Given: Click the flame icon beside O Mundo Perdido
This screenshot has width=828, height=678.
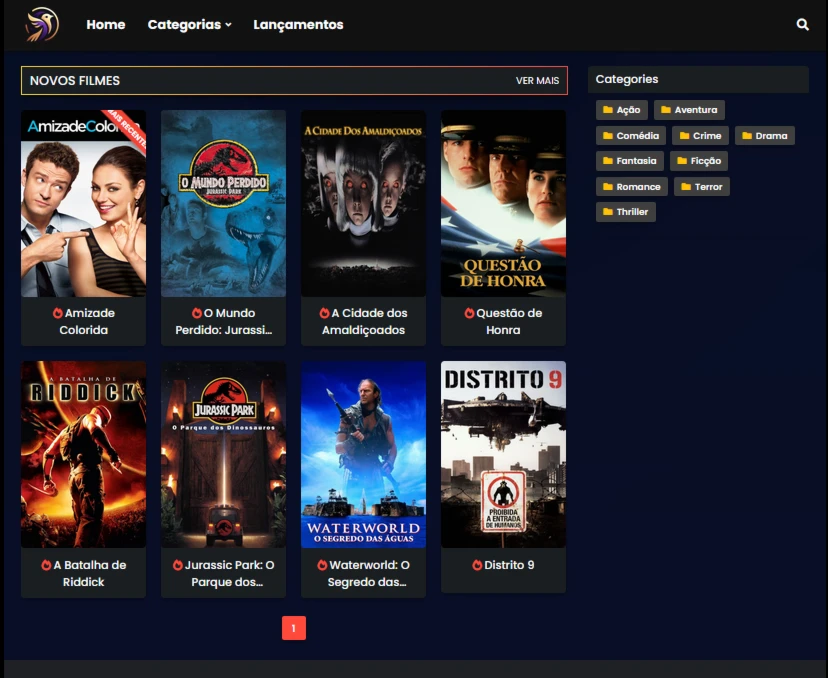Looking at the screenshot, I should (196, 313).
